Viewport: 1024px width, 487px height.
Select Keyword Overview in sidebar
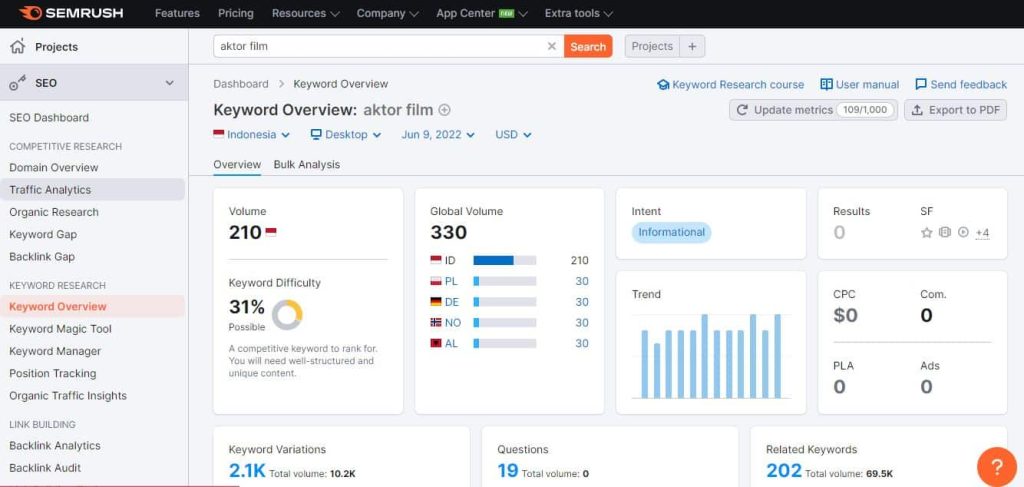[92, 306]
